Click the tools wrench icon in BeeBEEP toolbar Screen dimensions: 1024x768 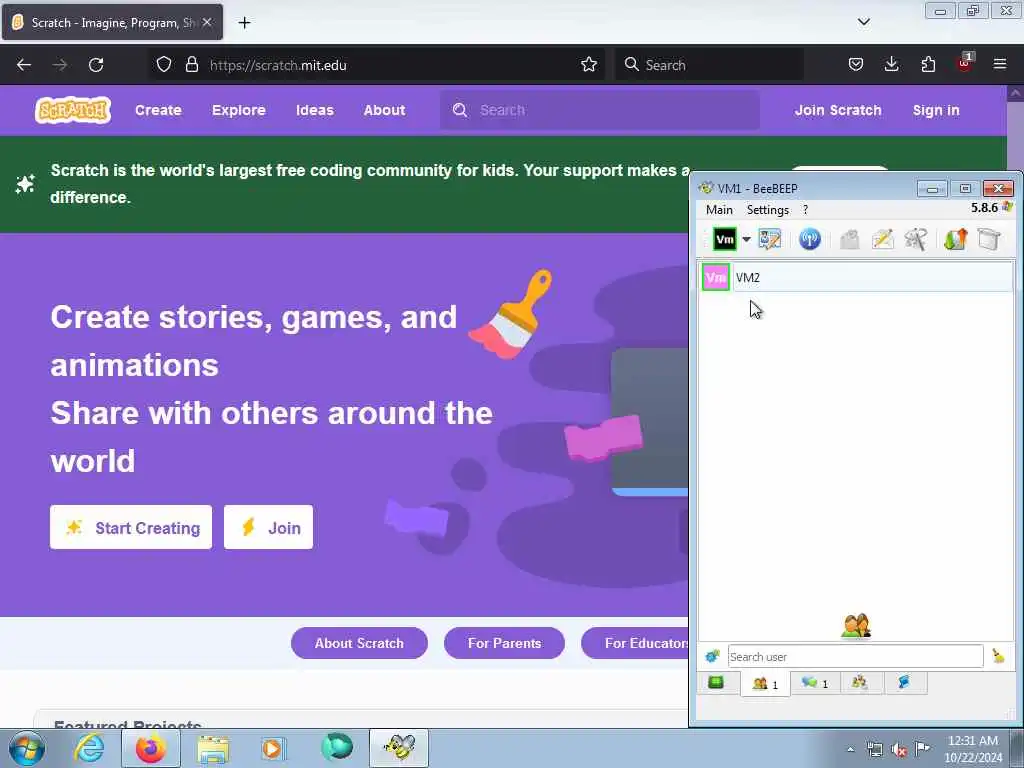tap(916, 239)
